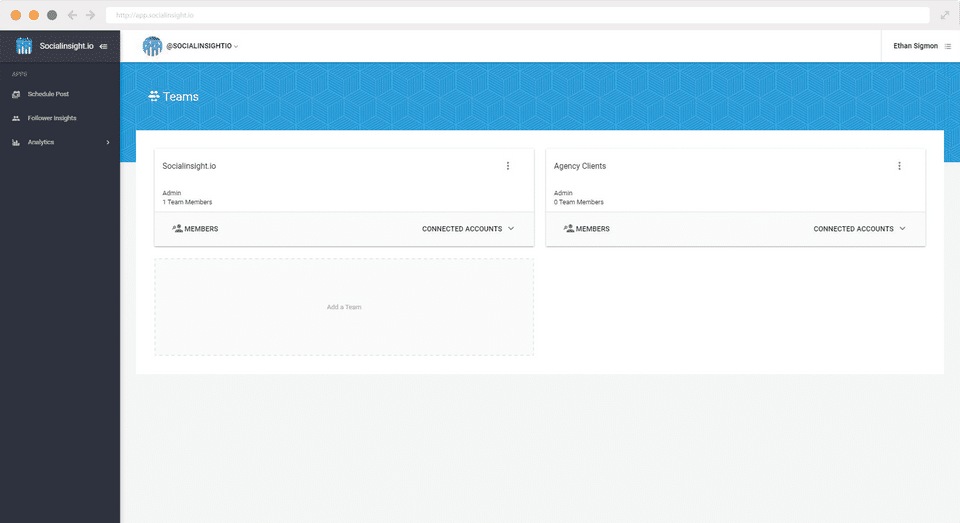Open the Socialinsight.io team options menu
This screenshot has width=960, height=523.
point(508,166)
